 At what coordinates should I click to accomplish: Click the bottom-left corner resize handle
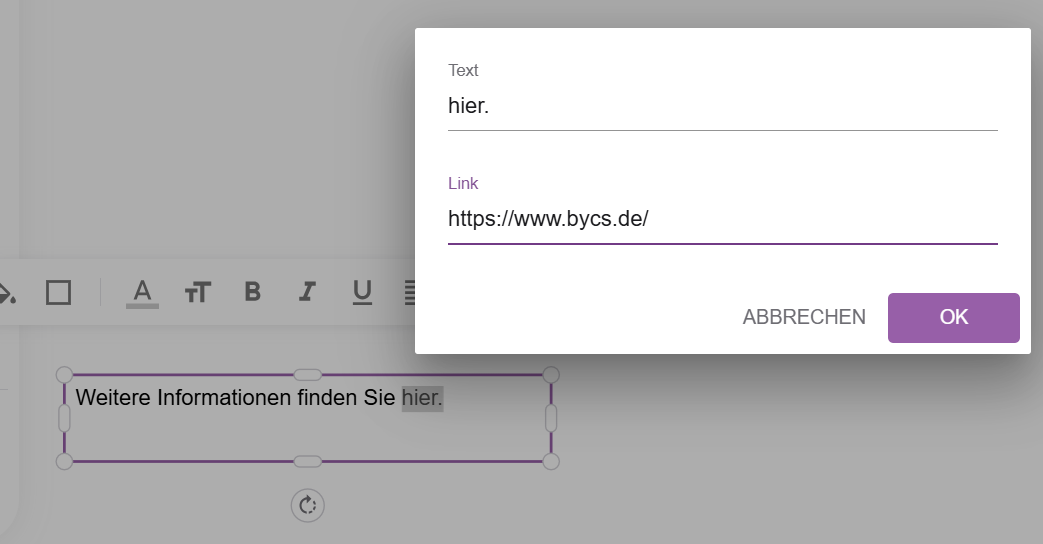tap(65, 462)
